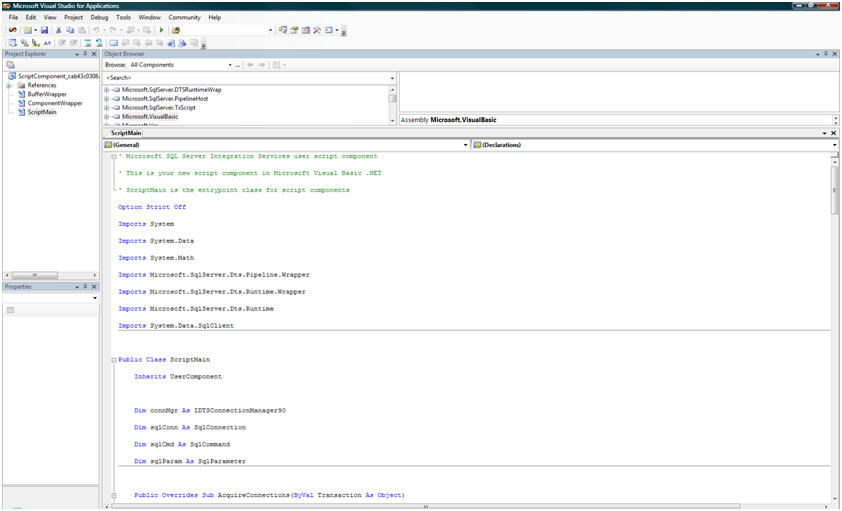The image size is (842, 511).
Task: Pin the Project Explorer panel with auto-hide icon
Action: point(85,54)
